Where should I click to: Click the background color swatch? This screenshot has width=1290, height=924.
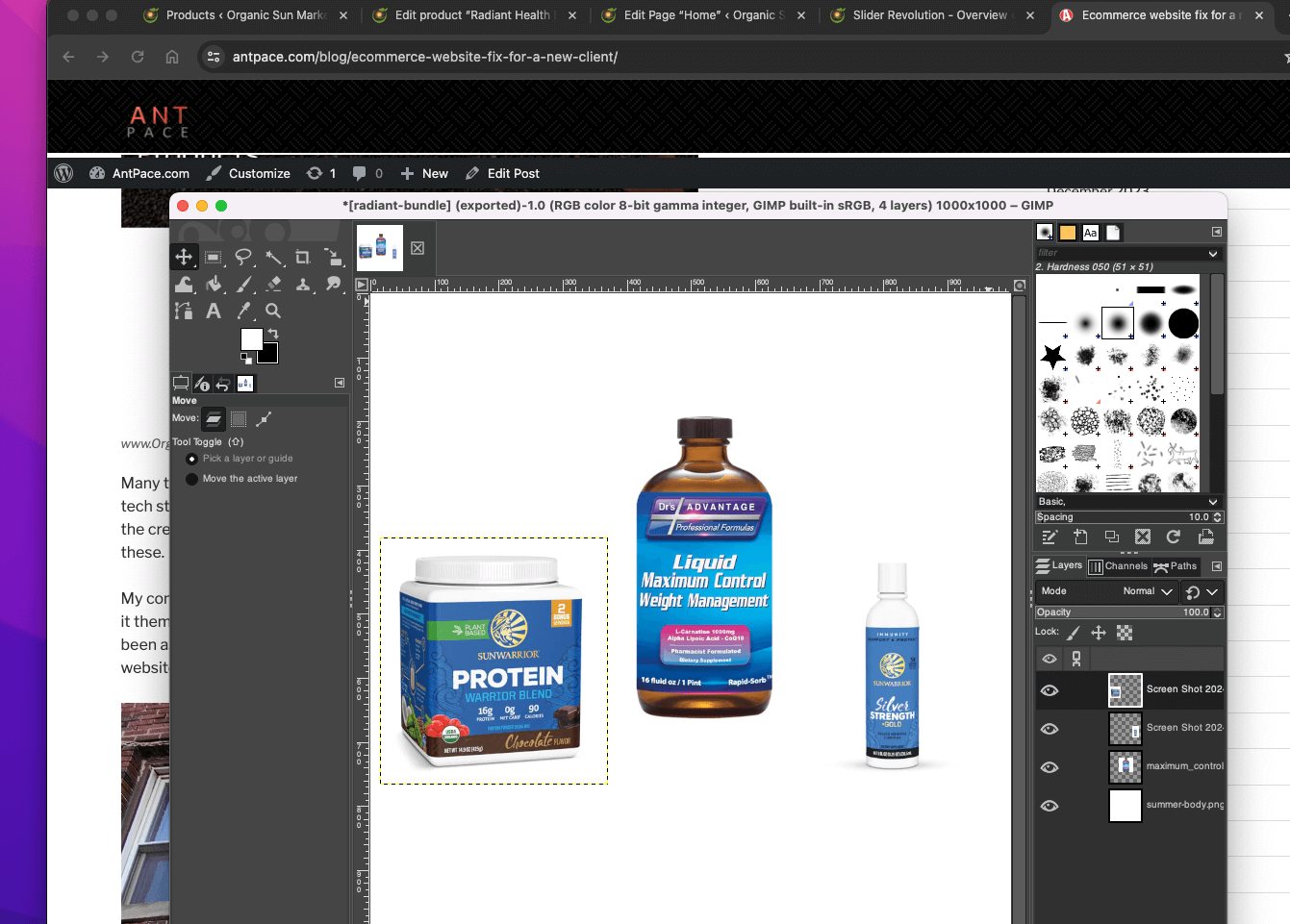270,354
